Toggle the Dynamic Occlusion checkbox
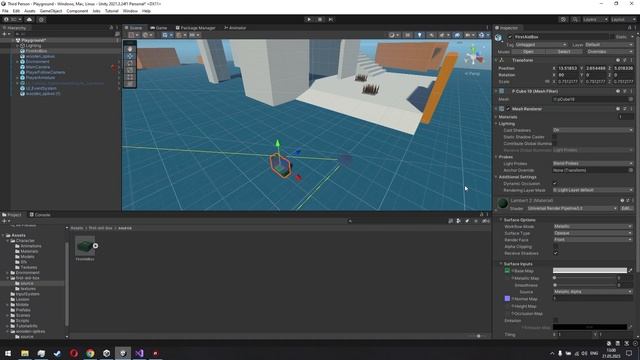The width and height of the screenshot is (640, 360). (555, 183)
